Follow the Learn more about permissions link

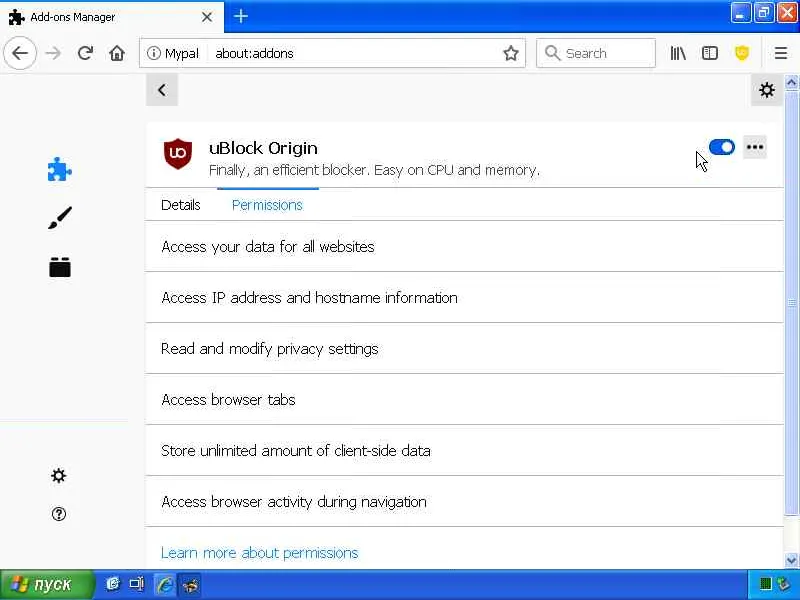click(259, 553)
